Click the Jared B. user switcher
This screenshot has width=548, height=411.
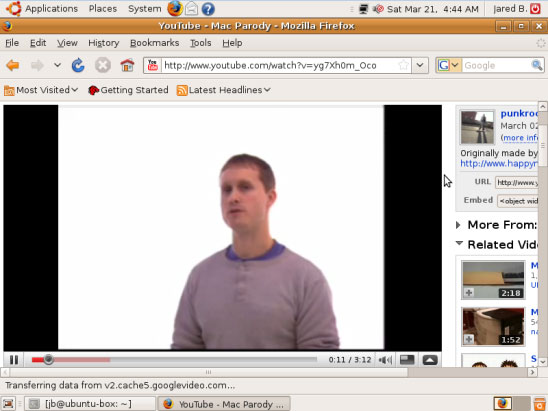pos(510,9)
